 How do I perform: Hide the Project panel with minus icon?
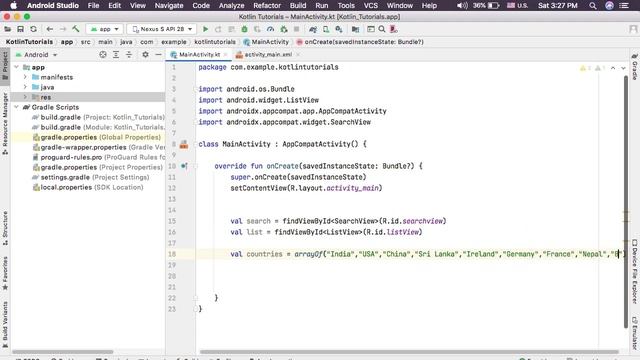click(x=158, y=55)
